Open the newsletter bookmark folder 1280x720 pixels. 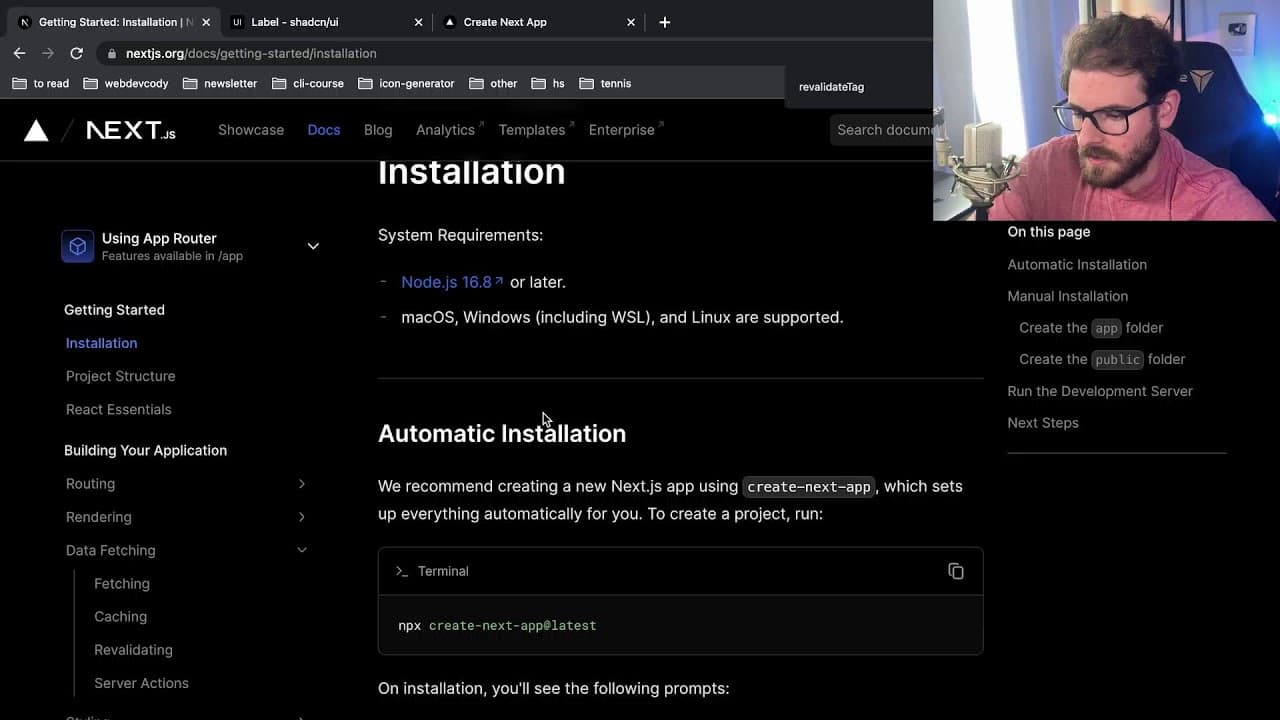tap(220, 84)
